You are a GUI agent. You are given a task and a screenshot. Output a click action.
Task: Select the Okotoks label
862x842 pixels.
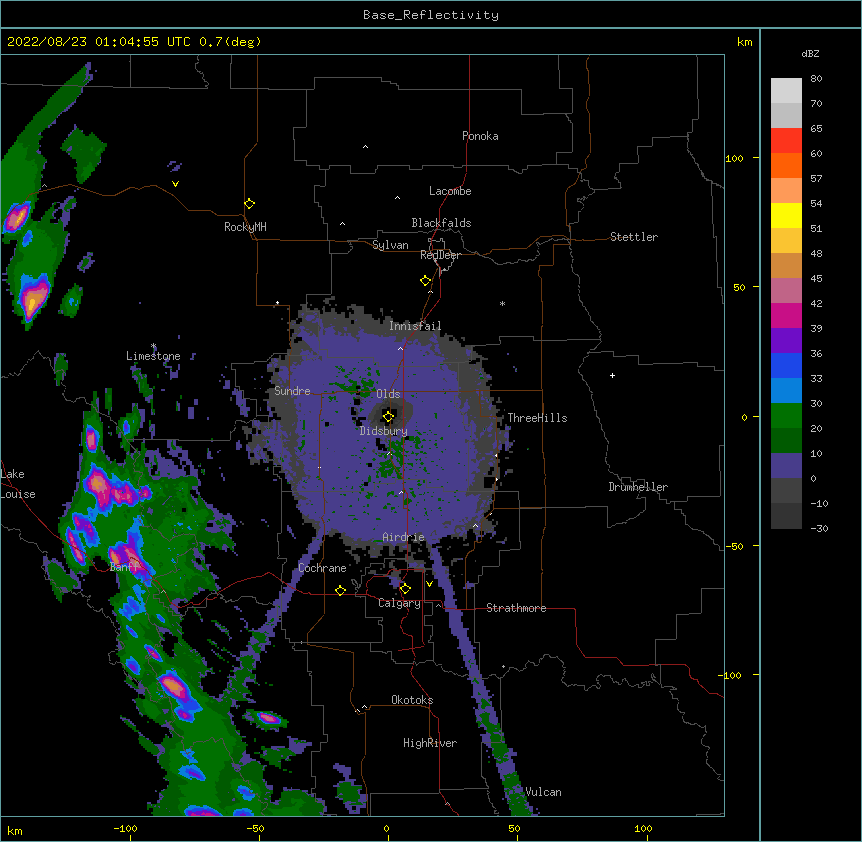[412, 700]
